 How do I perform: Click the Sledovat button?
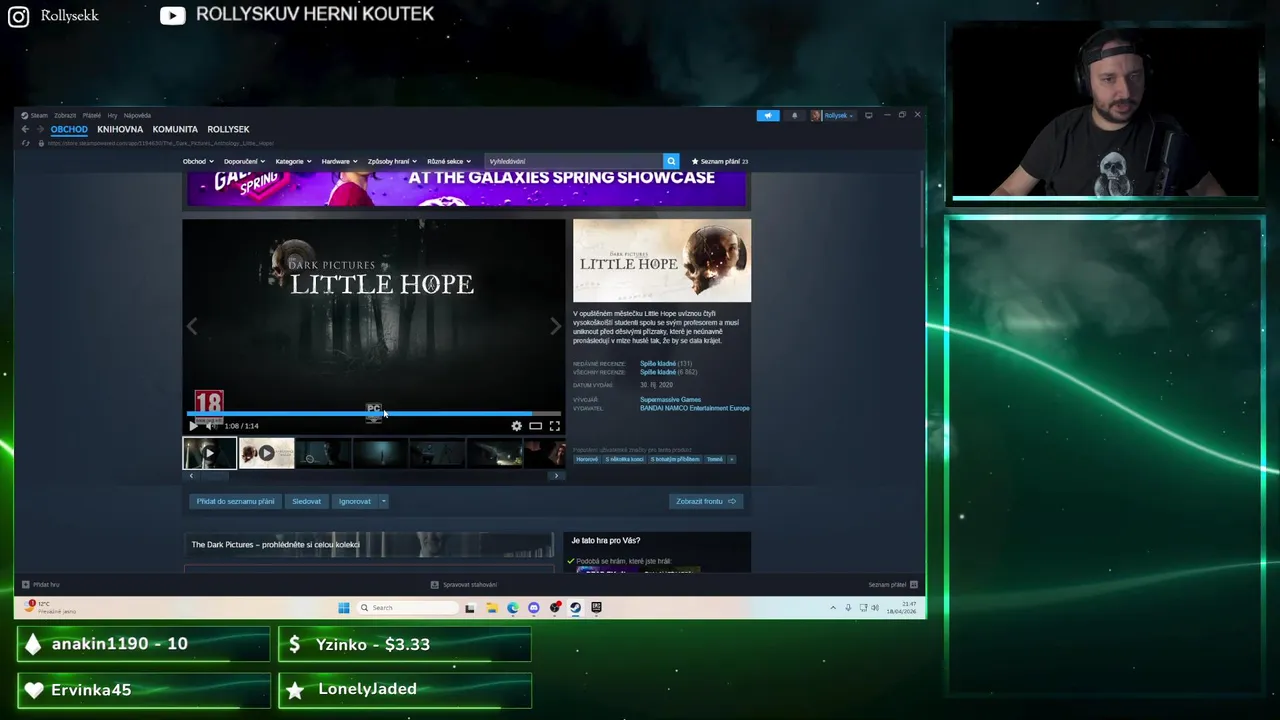306,501
